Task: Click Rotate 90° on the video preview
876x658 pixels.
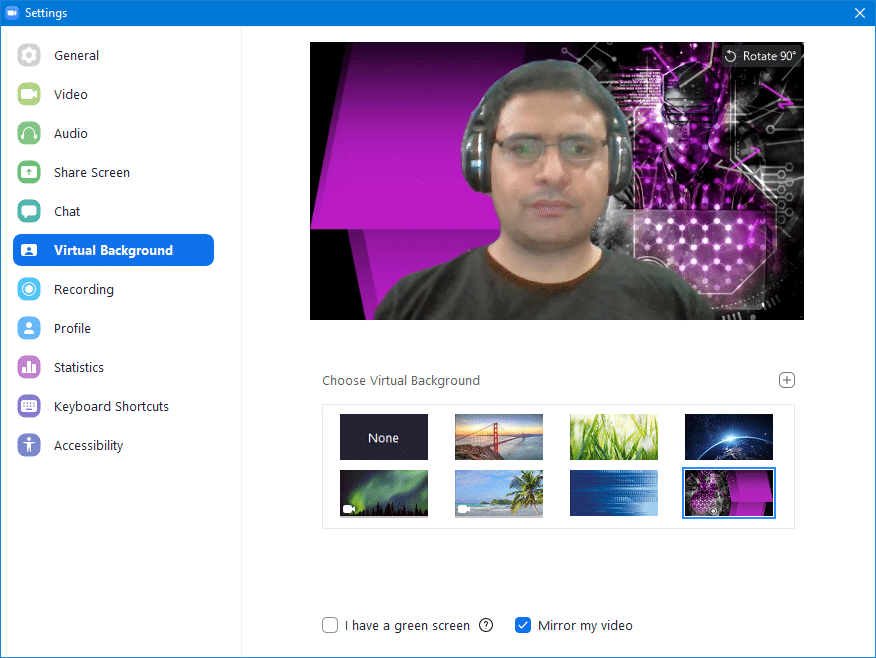Action: tap(761, 57)
